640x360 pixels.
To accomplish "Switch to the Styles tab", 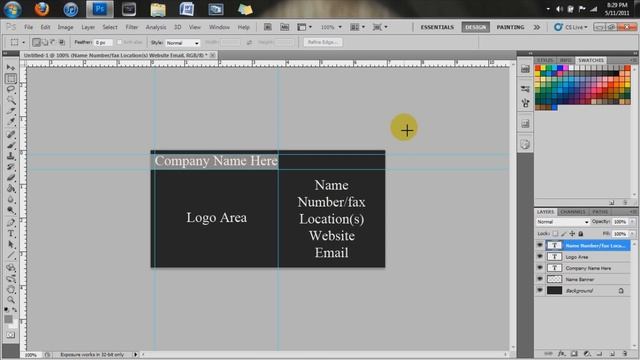I will coord(544,60).
